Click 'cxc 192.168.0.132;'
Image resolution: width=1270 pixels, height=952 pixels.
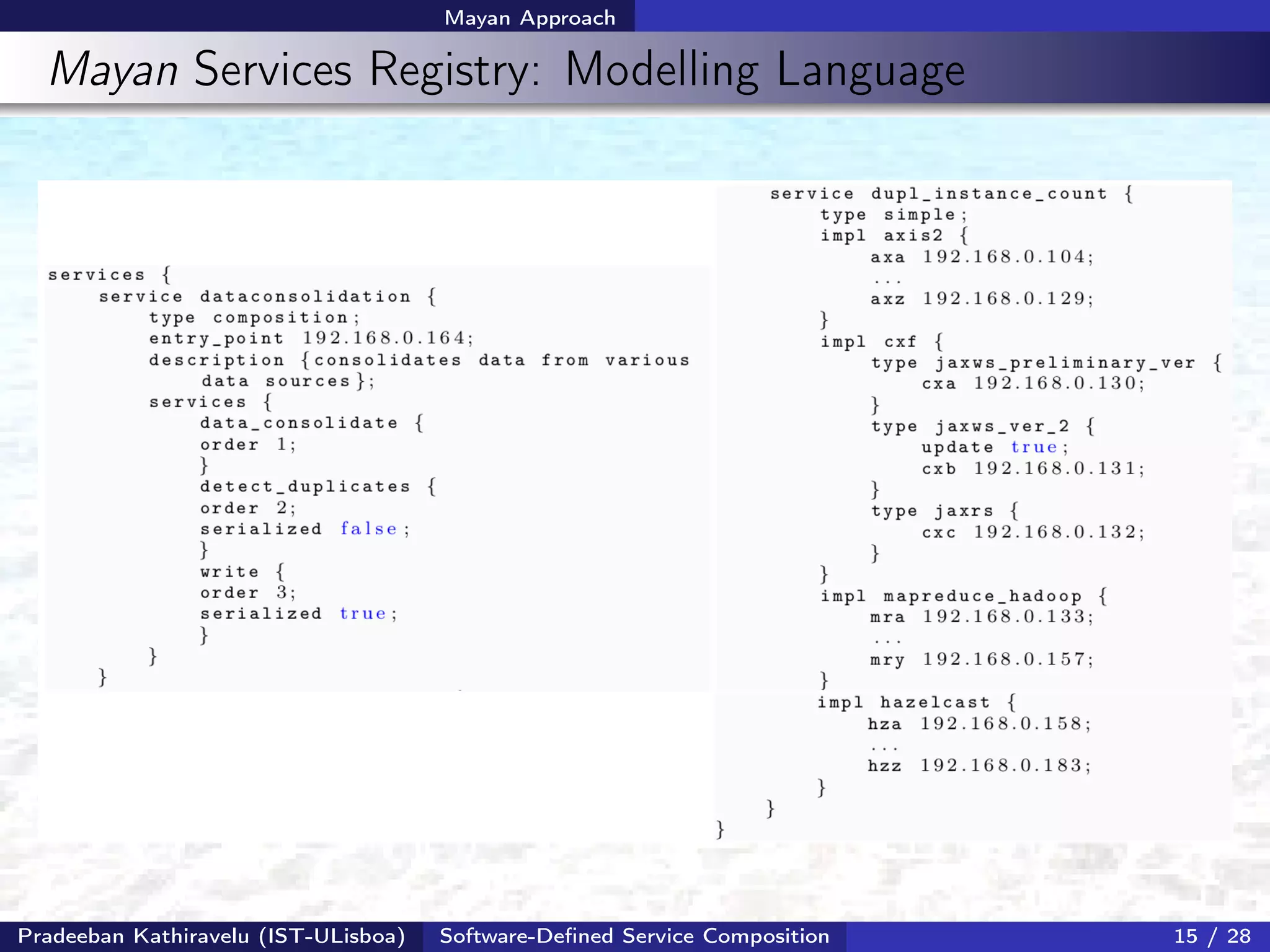point(1033,533)
